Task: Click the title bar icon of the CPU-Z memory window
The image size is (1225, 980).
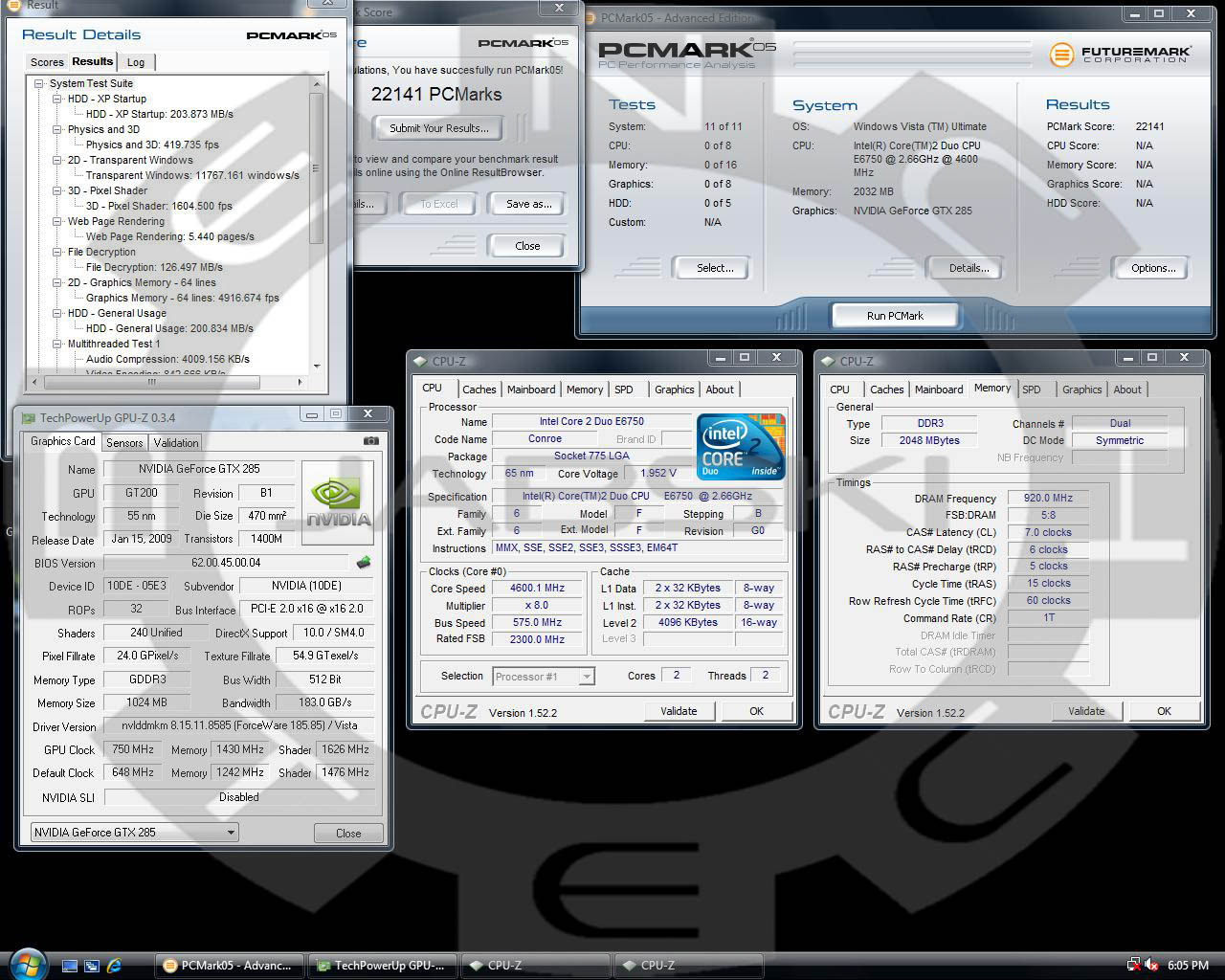Action: click(828, 361)
